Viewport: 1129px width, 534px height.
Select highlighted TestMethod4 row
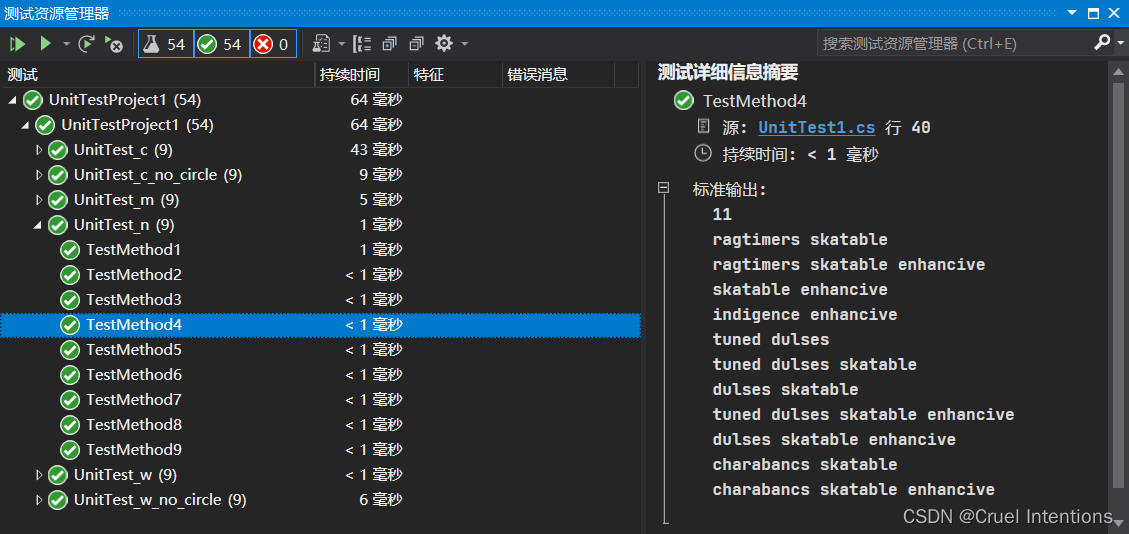(320, 325)
